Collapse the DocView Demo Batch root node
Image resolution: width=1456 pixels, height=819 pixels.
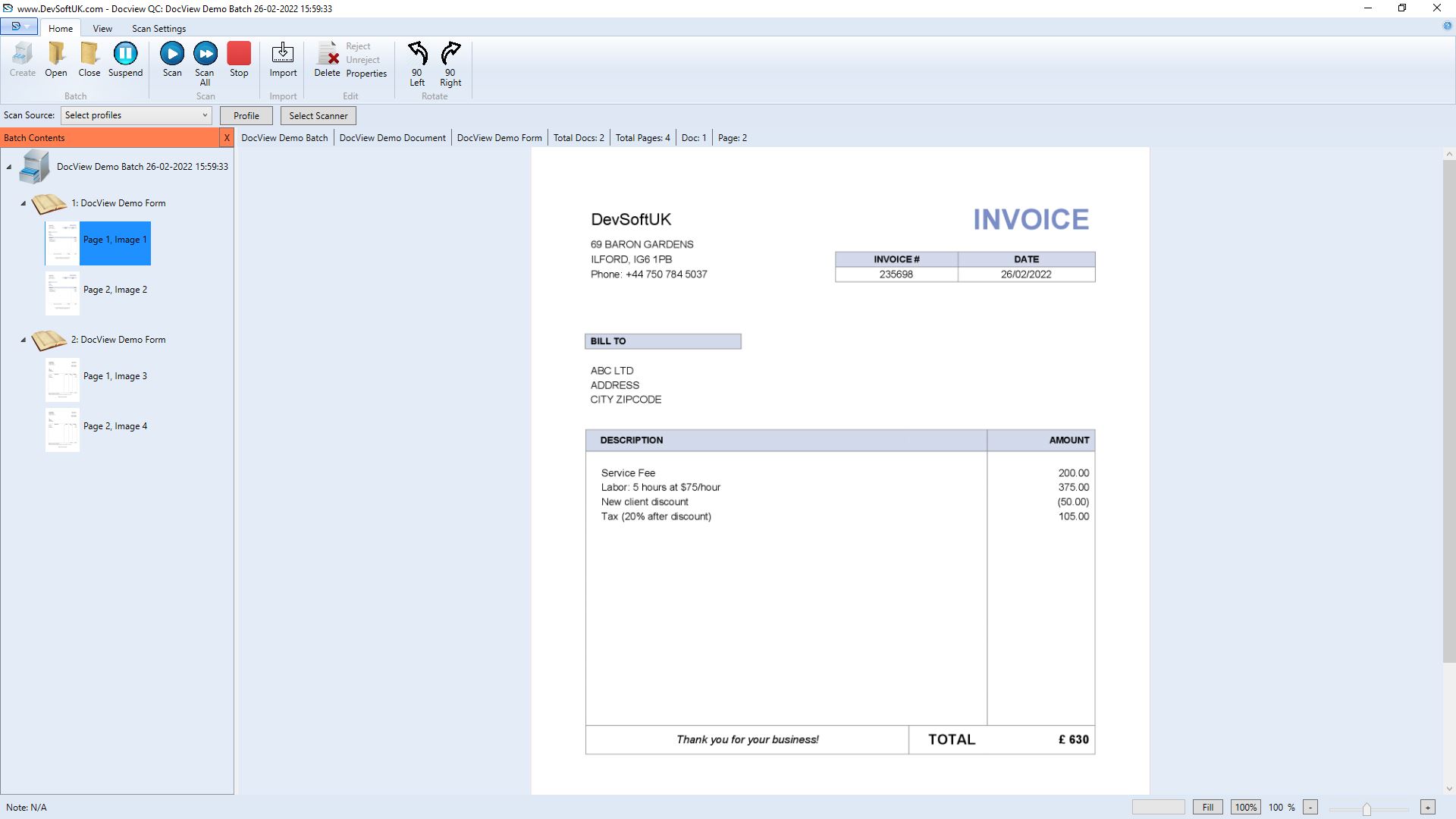[x=9, y=167]
